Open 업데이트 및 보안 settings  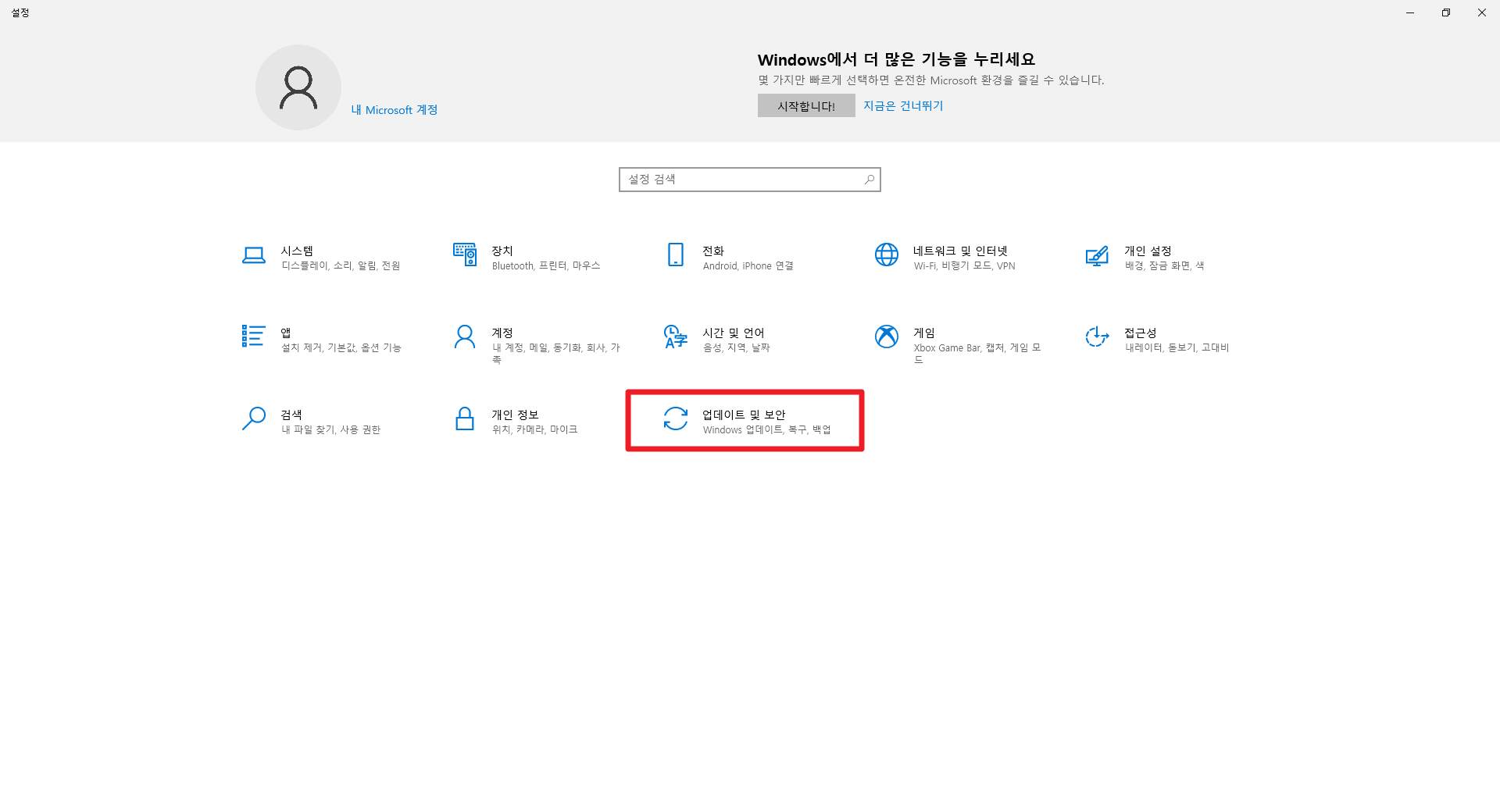click(x=744, y=421)
